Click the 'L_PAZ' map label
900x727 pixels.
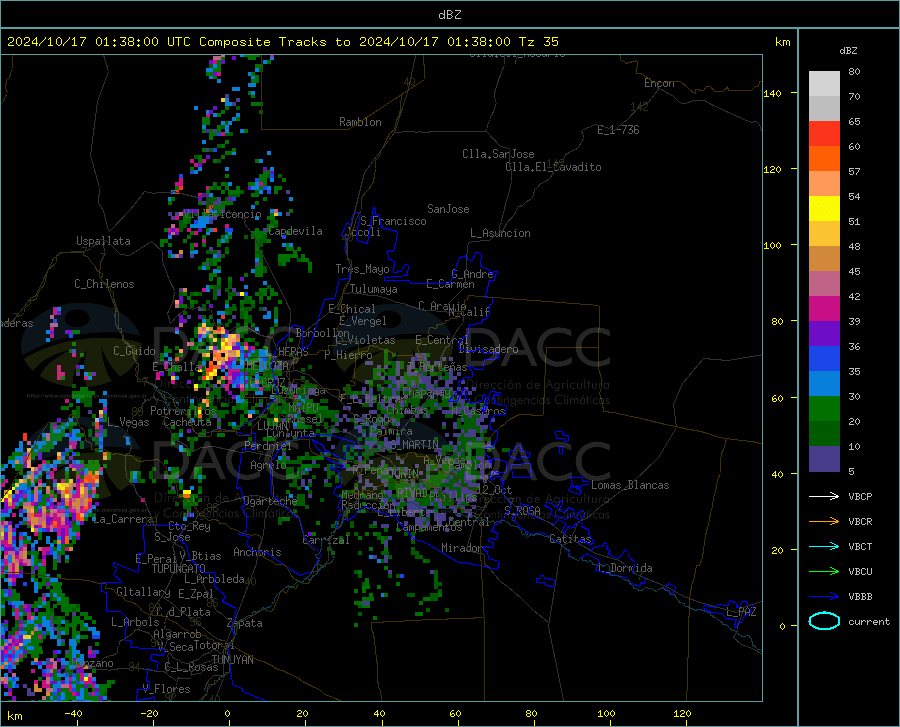pos(741,612)
